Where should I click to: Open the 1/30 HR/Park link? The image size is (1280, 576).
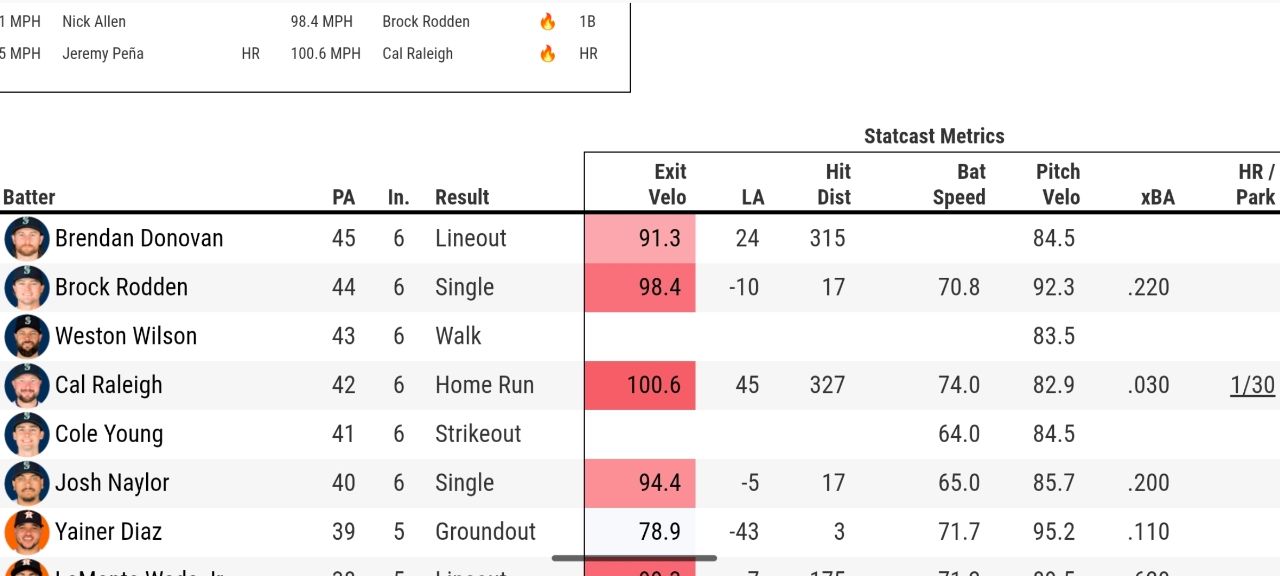[1252, 385]
